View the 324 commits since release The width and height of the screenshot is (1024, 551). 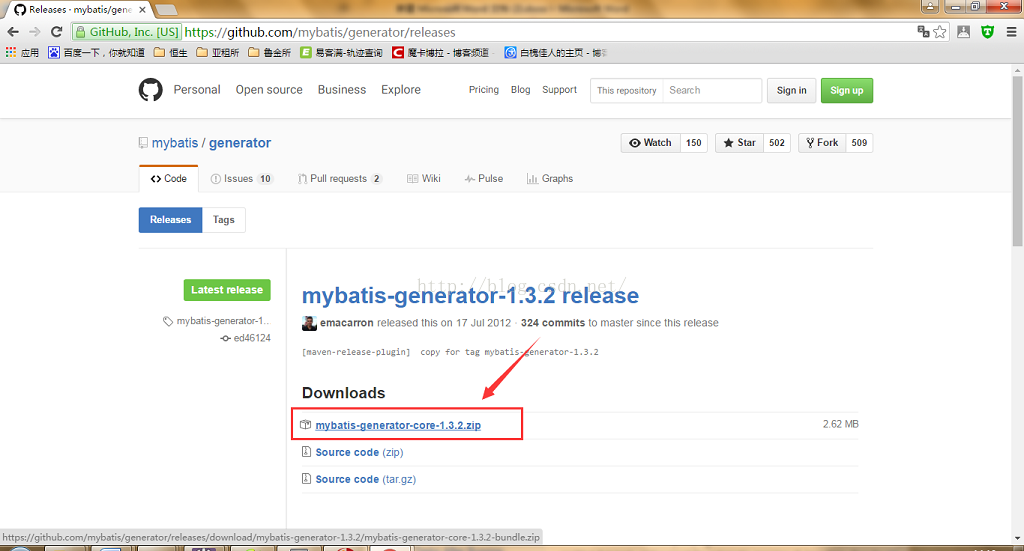552,323
